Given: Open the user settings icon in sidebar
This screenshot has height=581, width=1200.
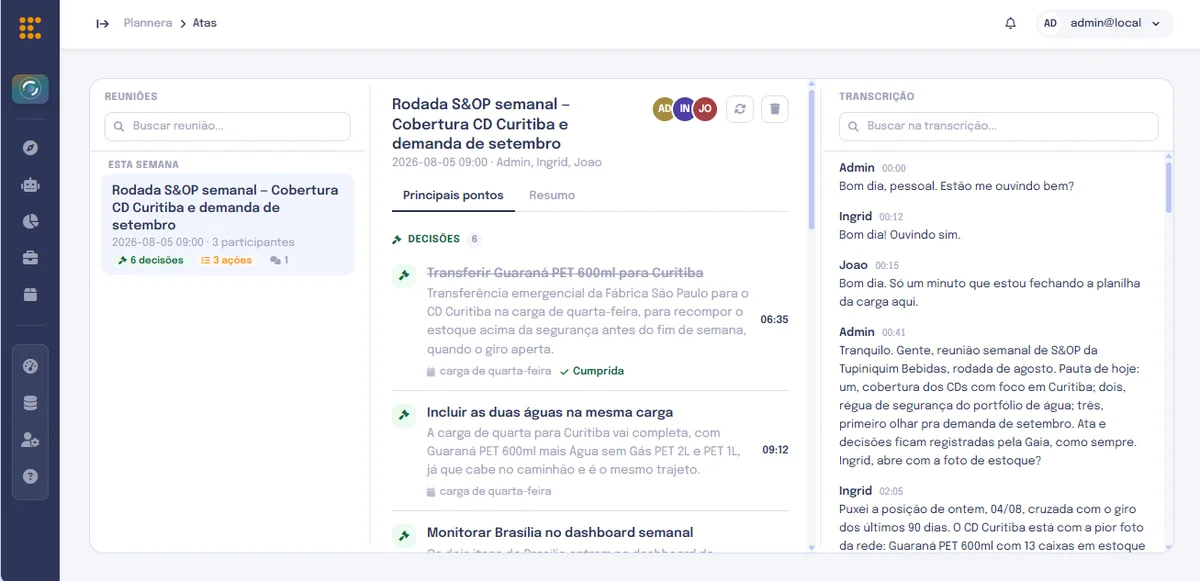Looking at the screenshot, I should coord(30,440).
